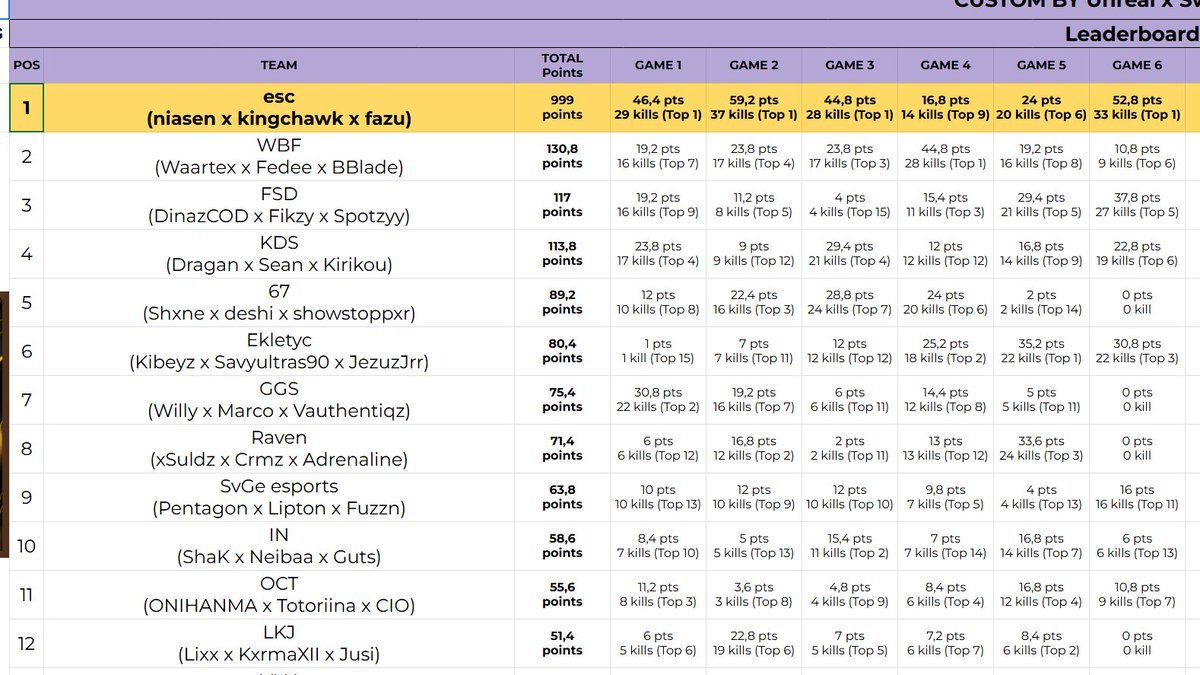Select the GAME 2 column header

(x=754, y=65)
